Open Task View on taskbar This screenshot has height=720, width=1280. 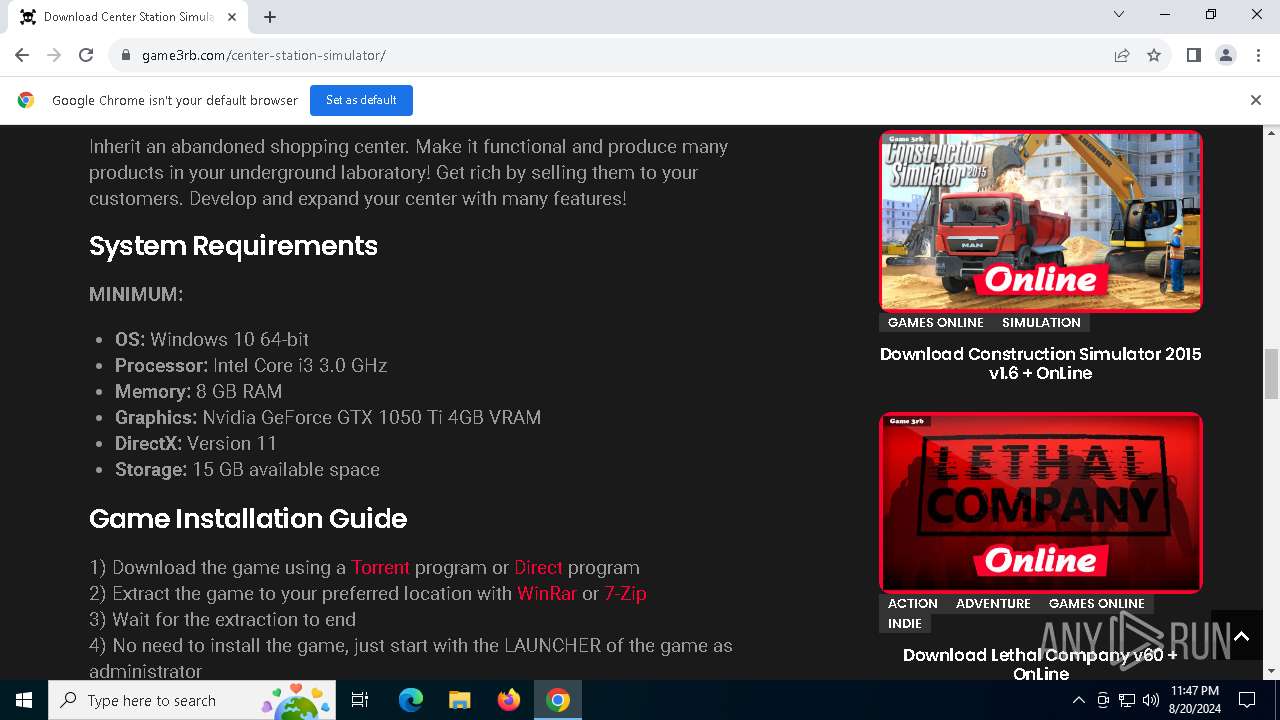(360, 700)
